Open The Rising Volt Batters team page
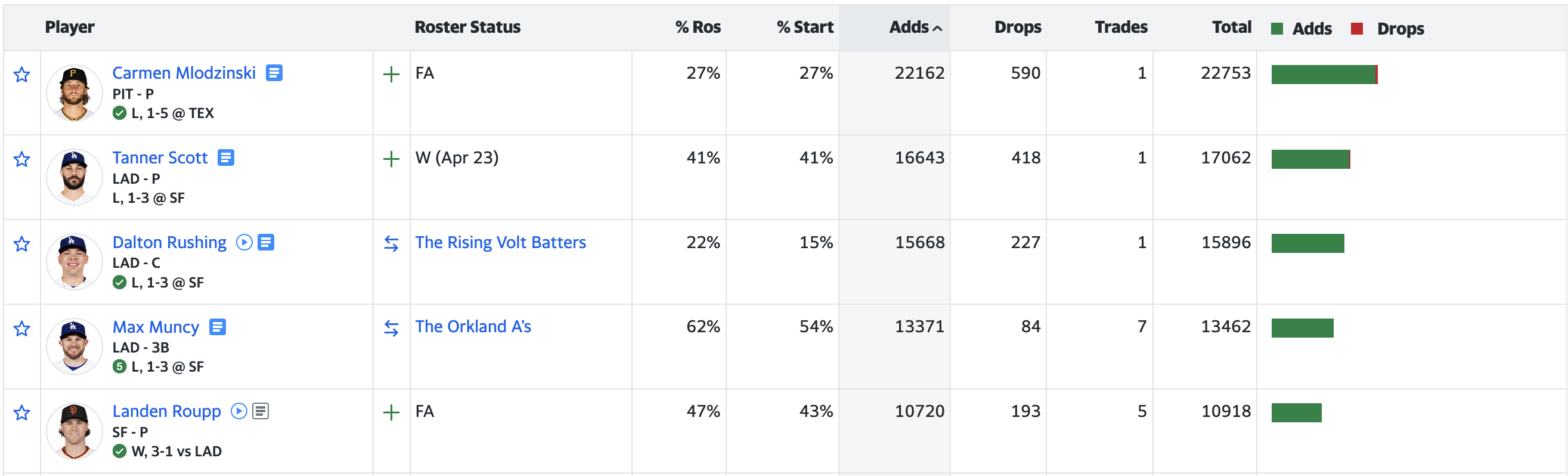This screenshot has height=476, width=1568. pyautogui.click(x=500, y=242)
